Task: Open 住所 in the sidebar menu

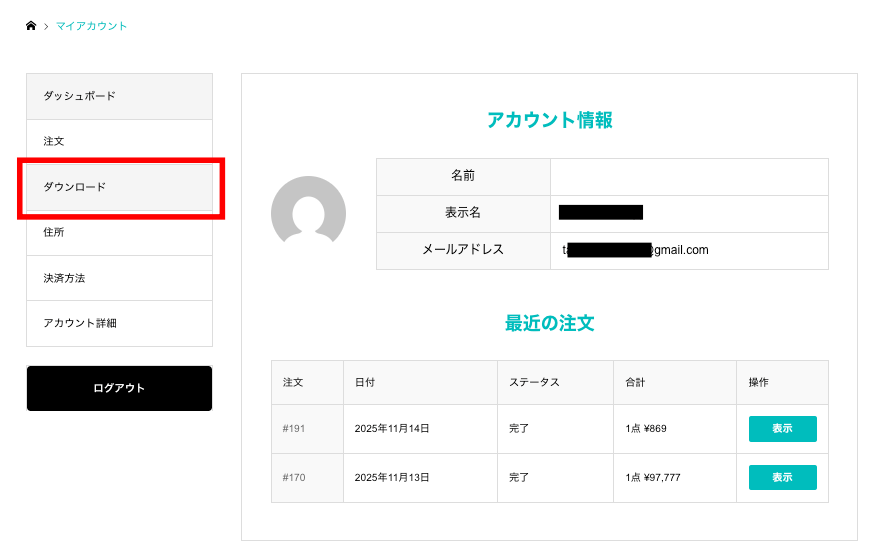Action: point(119,232)
